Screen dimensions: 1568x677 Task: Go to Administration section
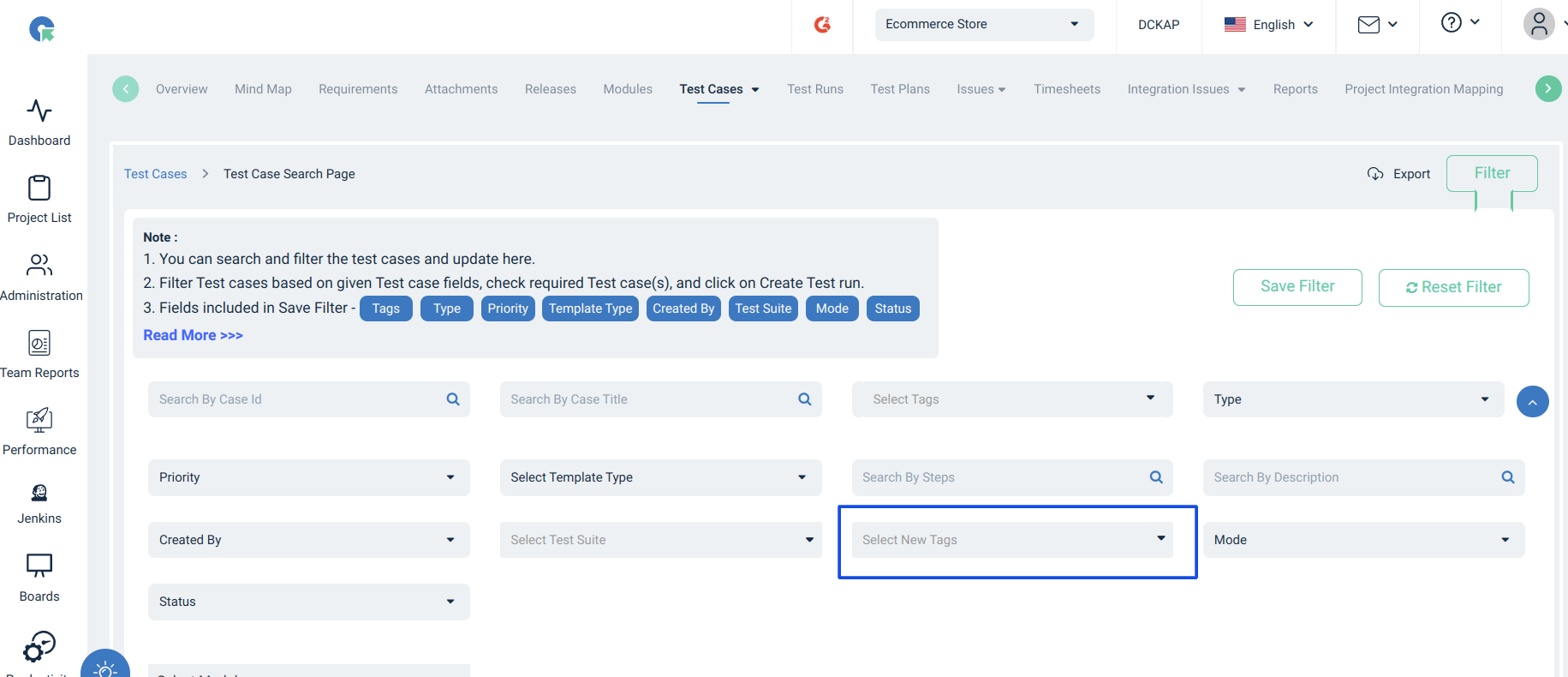pyautogui.click(x=41, y=277)
